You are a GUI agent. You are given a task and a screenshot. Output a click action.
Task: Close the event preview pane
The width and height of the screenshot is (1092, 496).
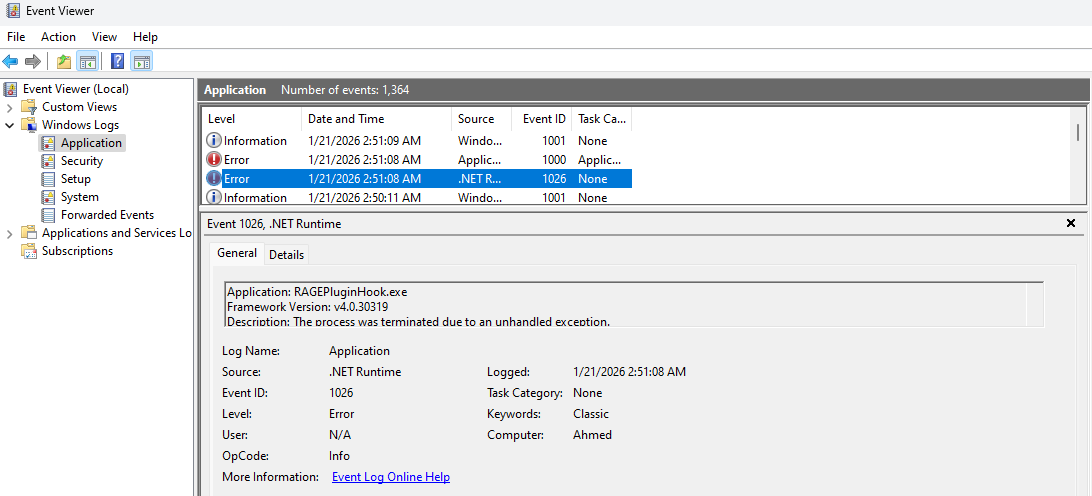(1071, 224)
